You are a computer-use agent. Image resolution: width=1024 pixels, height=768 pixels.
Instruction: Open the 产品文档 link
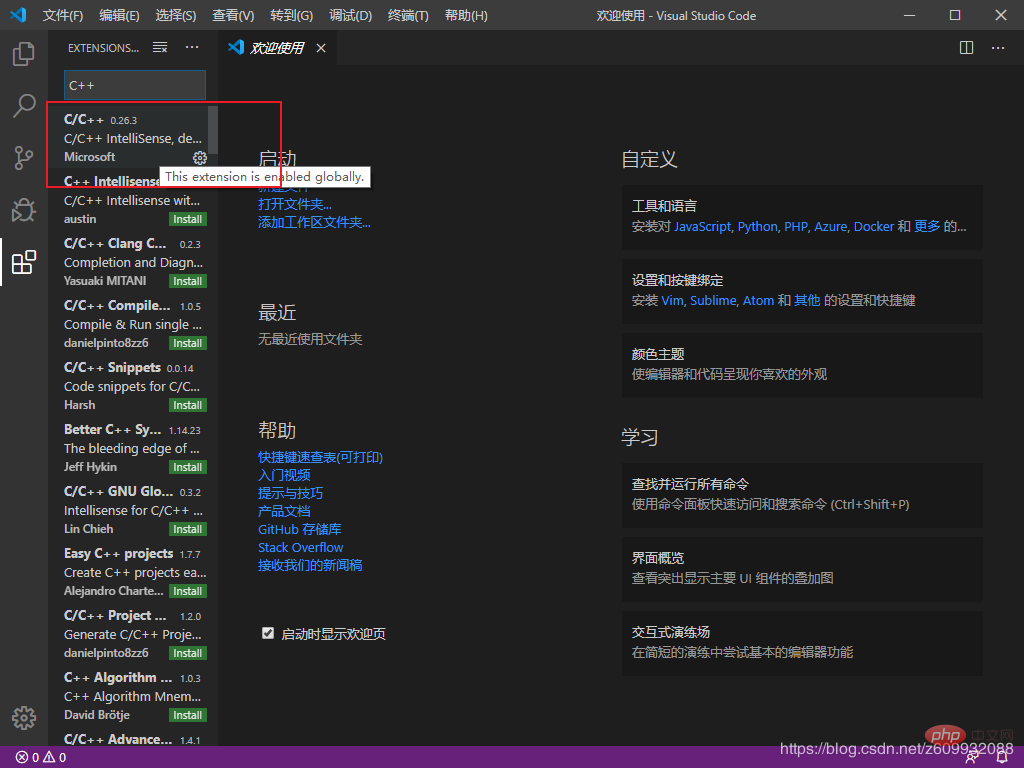tap(284, 511)
